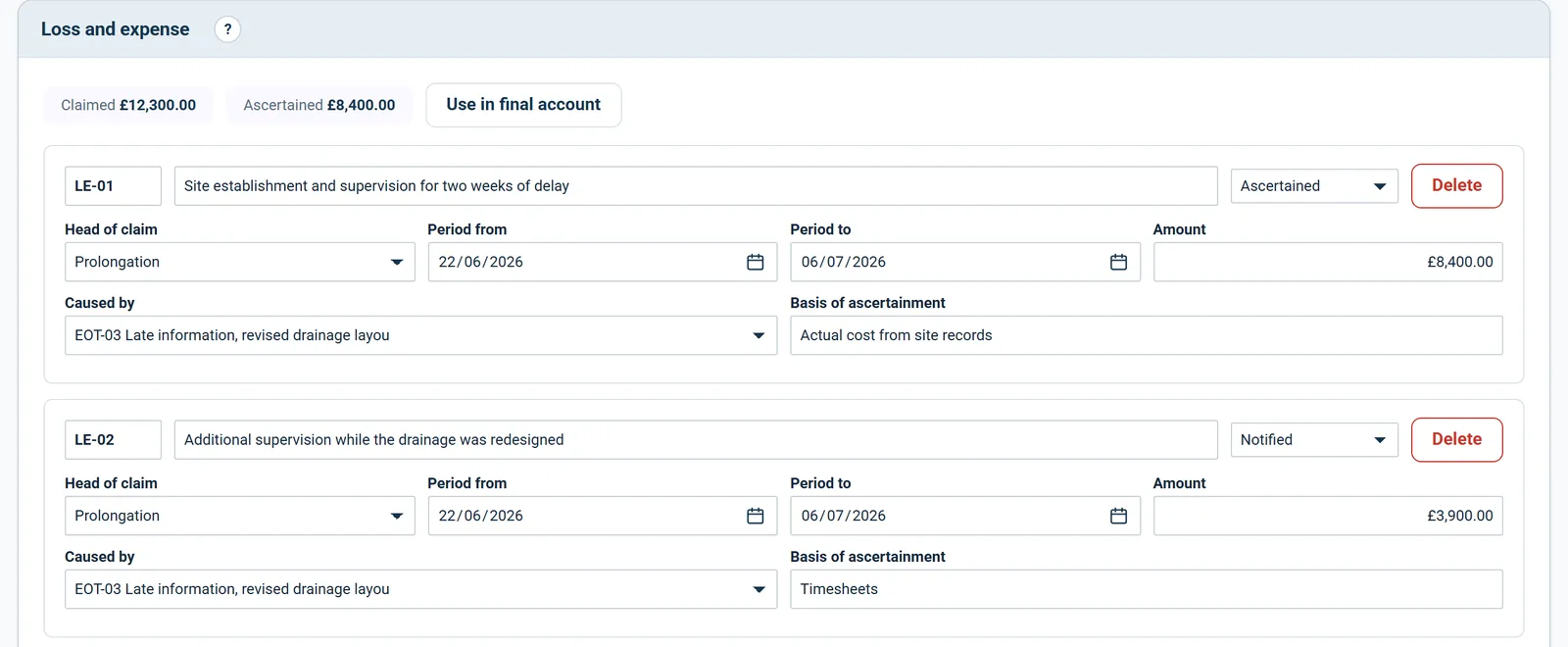Open the LE-01 status dropdown showing Ascertained
Viewport: 1568px width, 647px height.
(1314, 186)
